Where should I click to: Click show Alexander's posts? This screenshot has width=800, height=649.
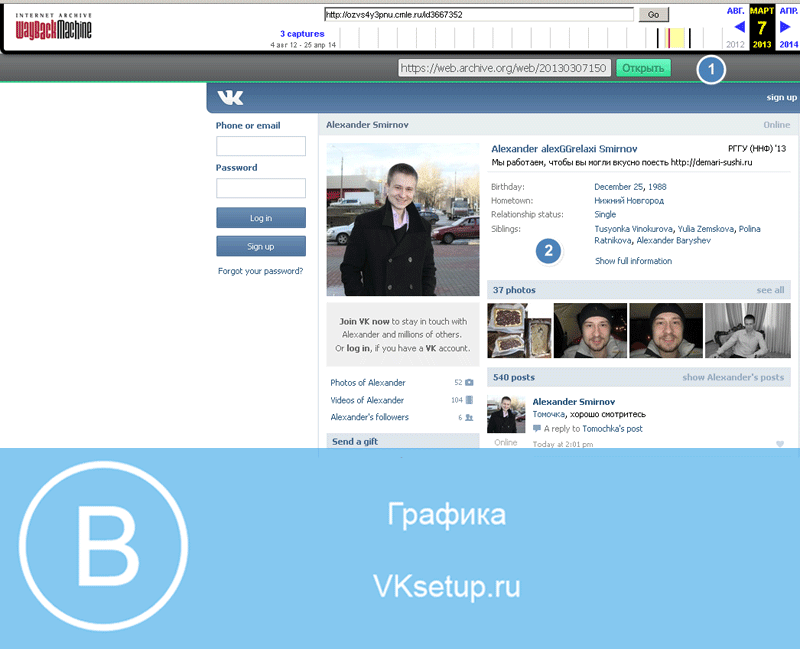point(733,378)
